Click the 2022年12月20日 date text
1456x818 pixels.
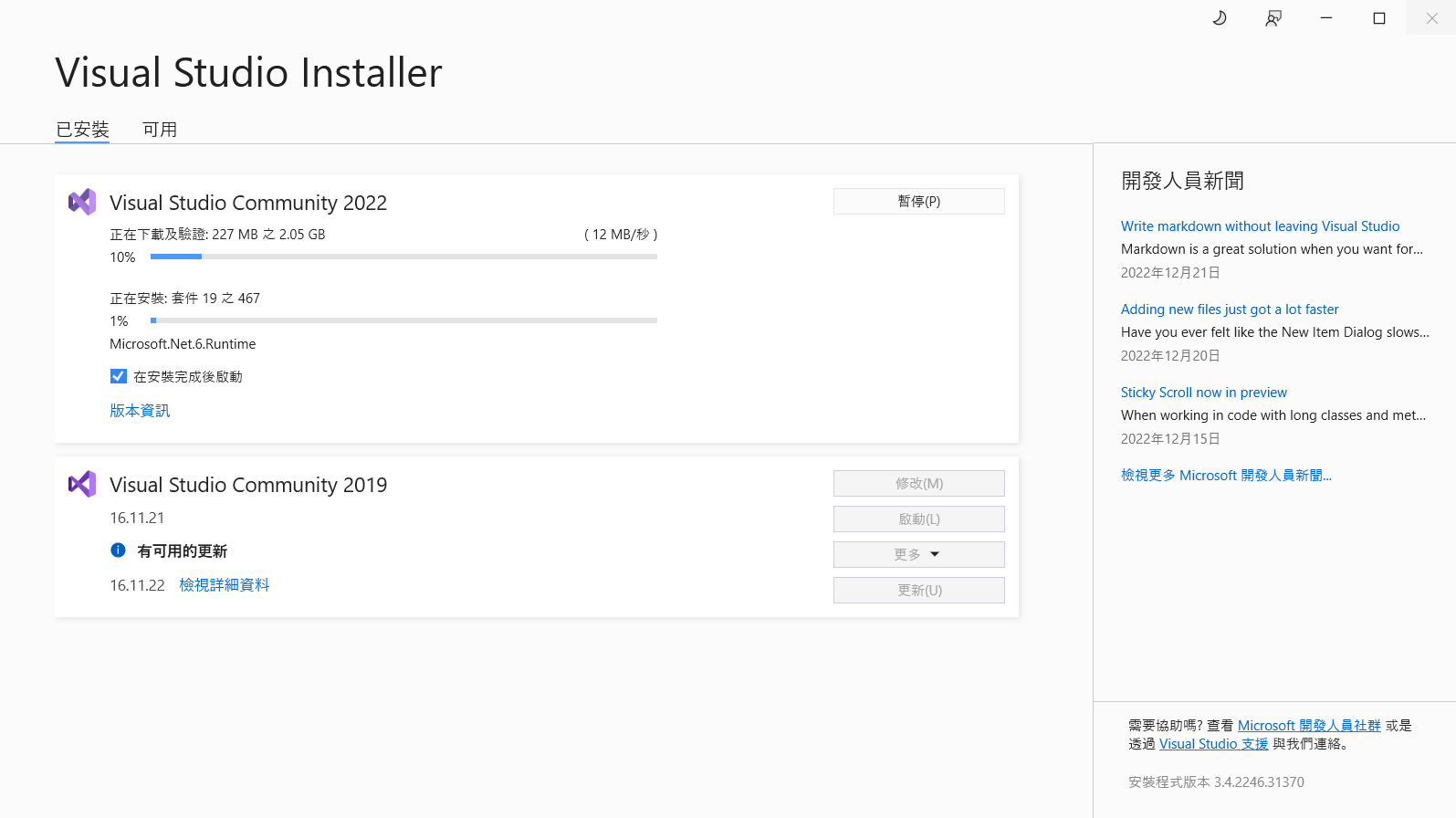(x=1170, y=356)
